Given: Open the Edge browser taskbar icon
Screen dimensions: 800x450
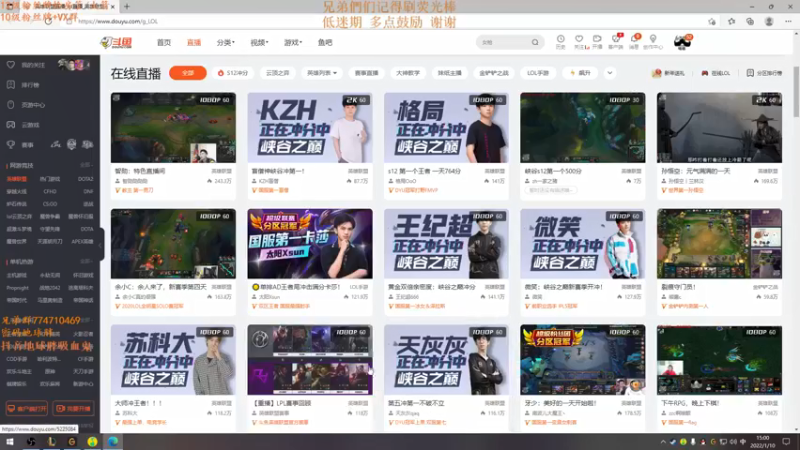Looking at the screenshot, I should pos(112,442).
